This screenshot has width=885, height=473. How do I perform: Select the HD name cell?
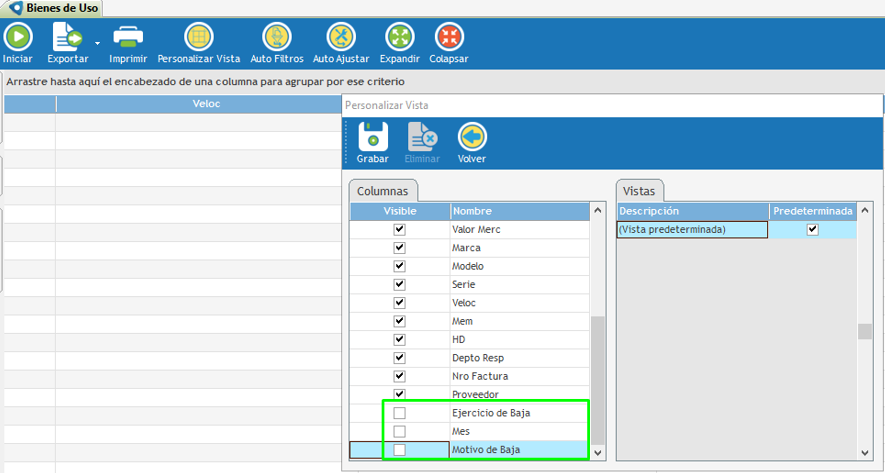pos(520,340)
